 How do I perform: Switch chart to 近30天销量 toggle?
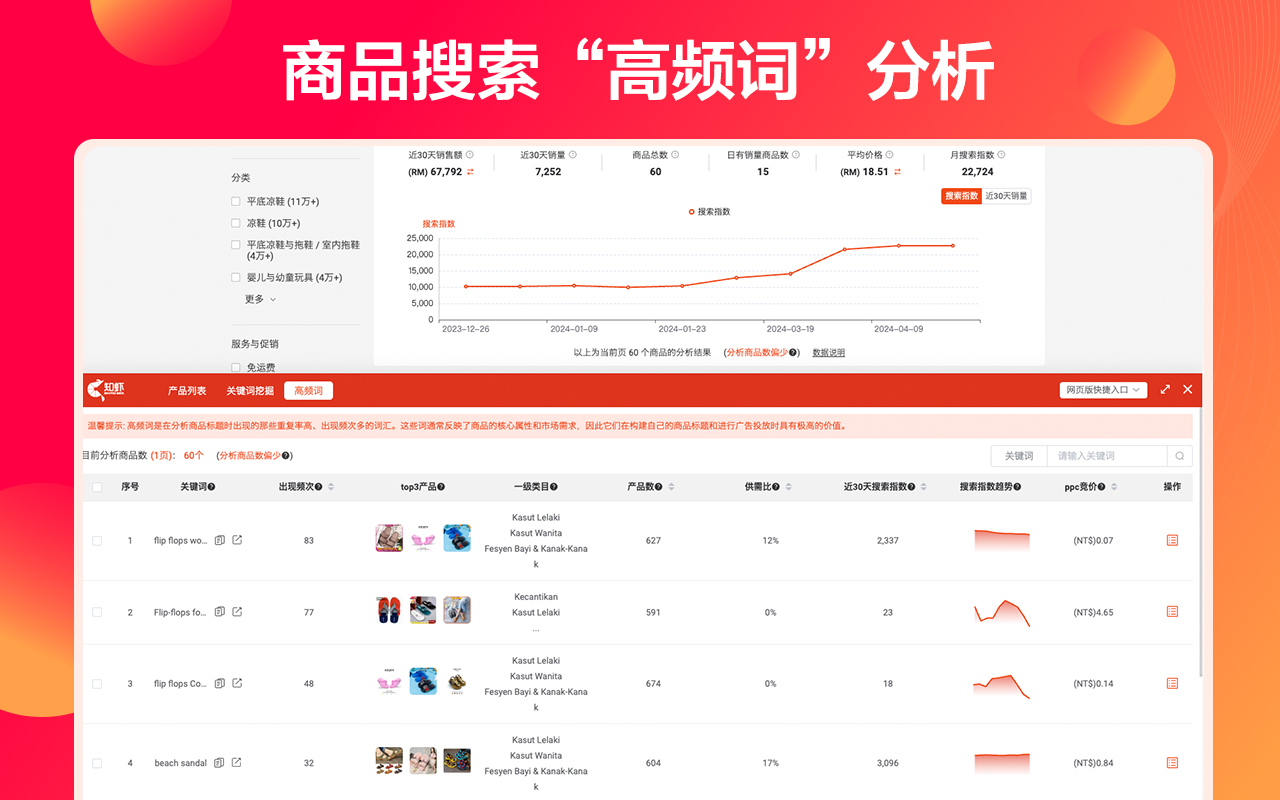pos(1006,196)
